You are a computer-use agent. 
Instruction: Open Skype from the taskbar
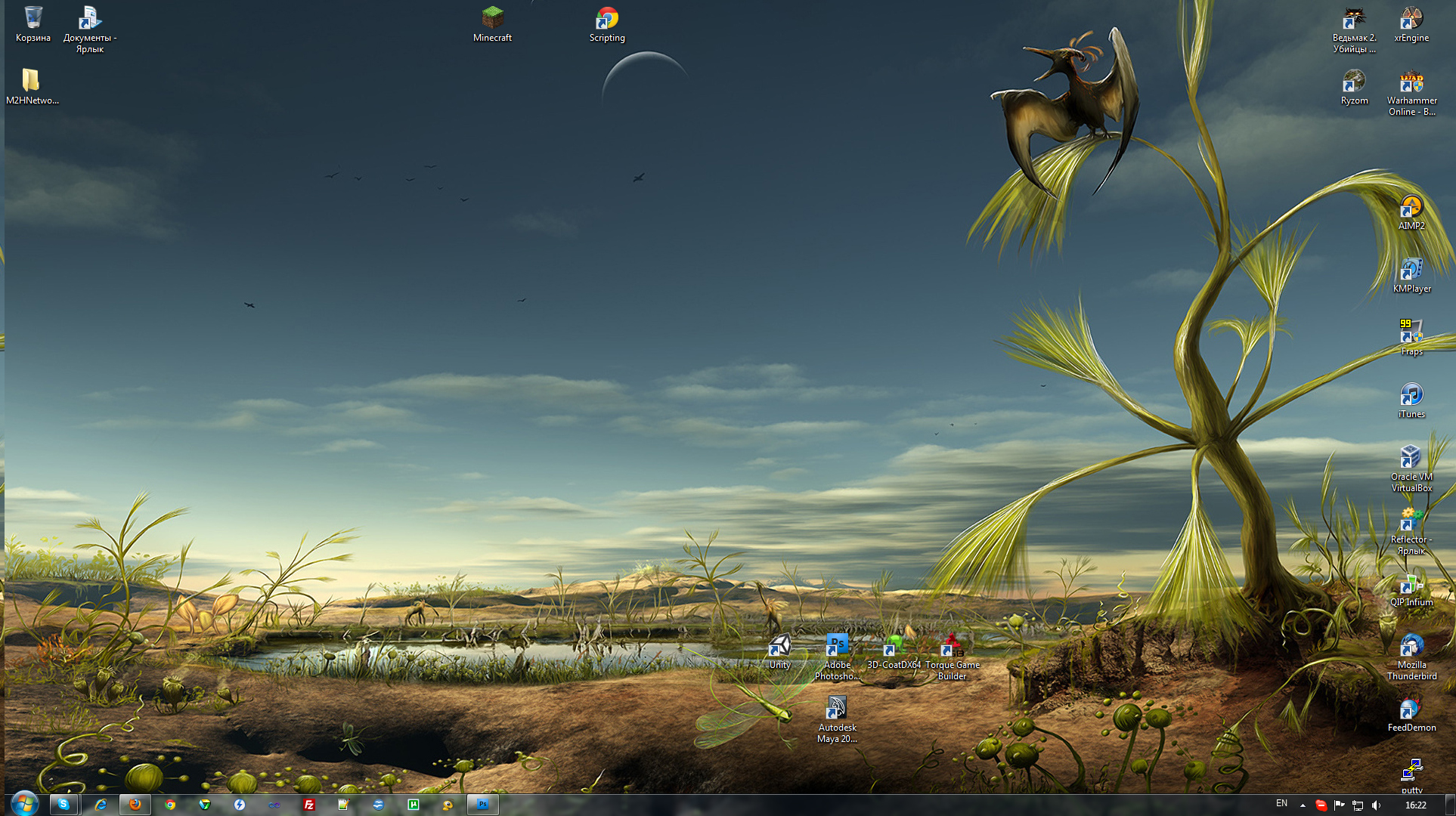click(x=64, y=805)
